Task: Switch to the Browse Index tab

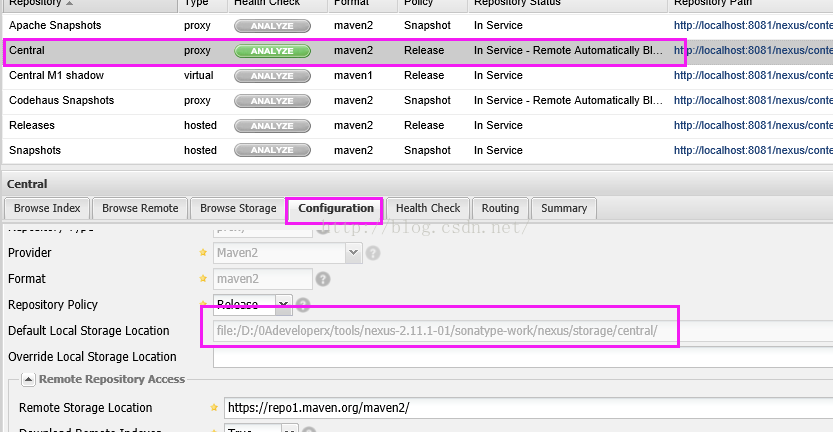Action: pyautogui.click(x=47, y=208)
